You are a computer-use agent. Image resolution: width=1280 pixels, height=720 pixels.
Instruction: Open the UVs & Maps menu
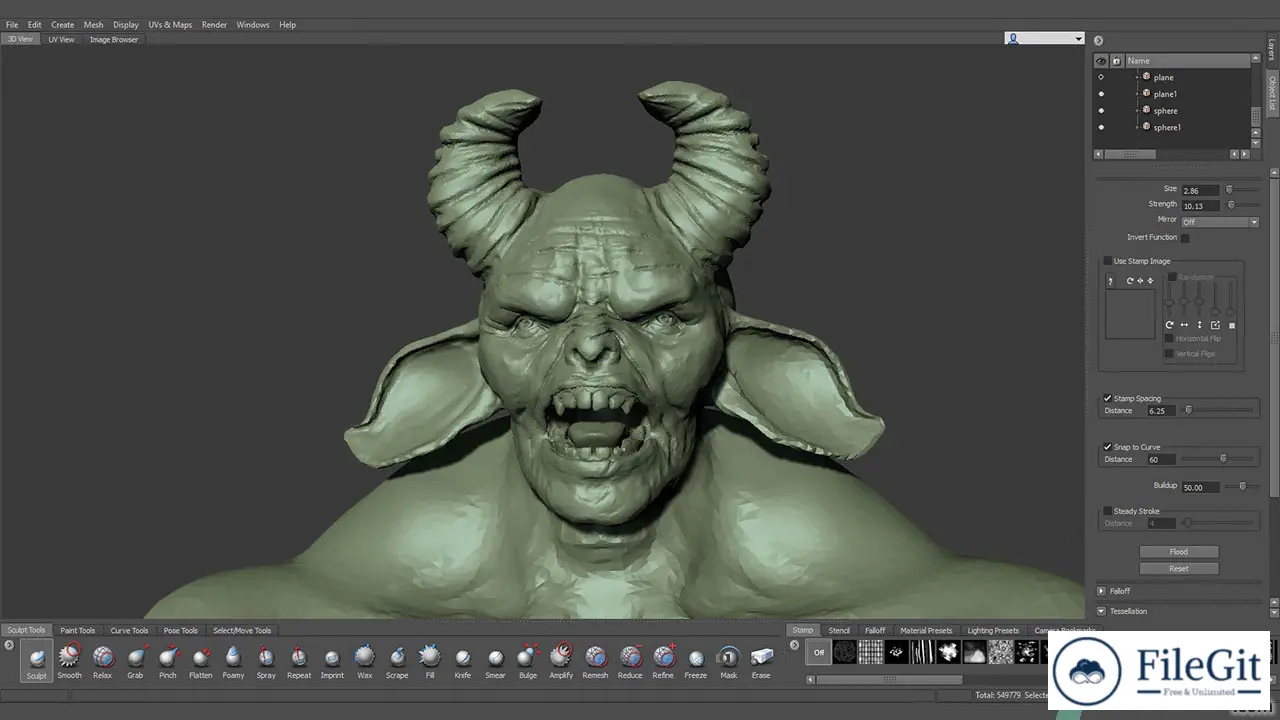tap(170, 24)
